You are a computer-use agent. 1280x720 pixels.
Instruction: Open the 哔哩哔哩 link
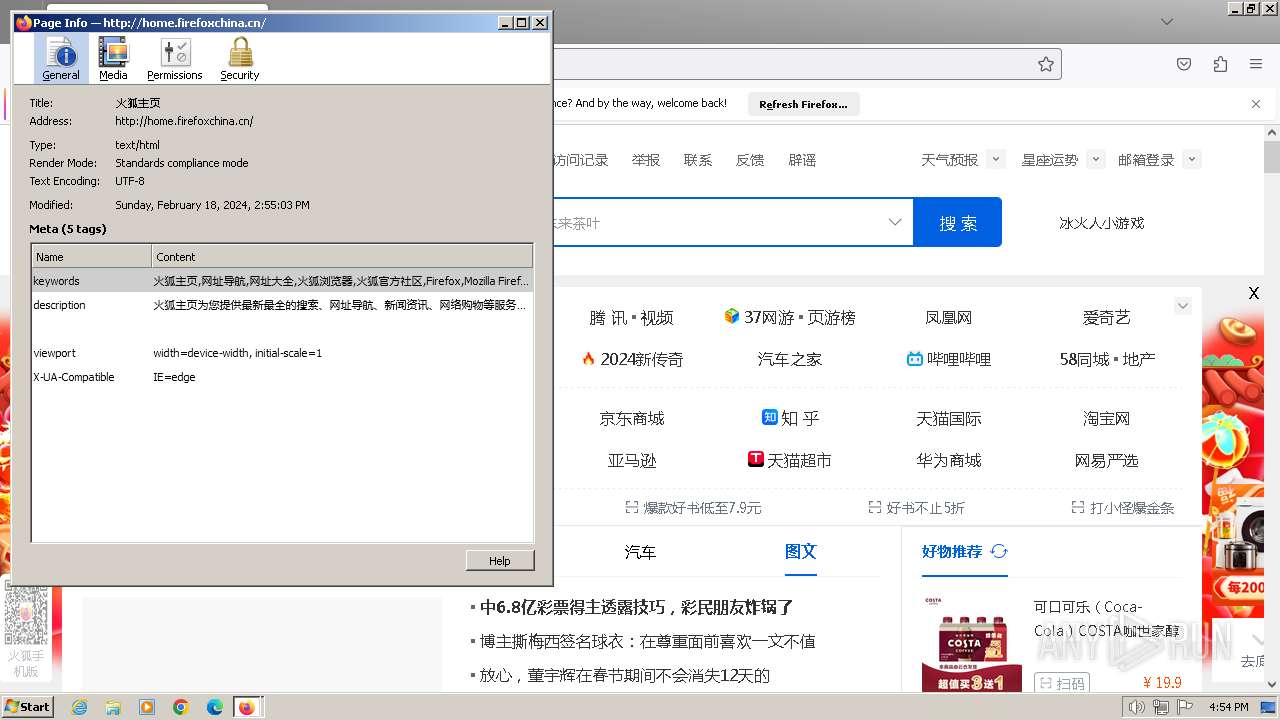click(x=949, y=359)
